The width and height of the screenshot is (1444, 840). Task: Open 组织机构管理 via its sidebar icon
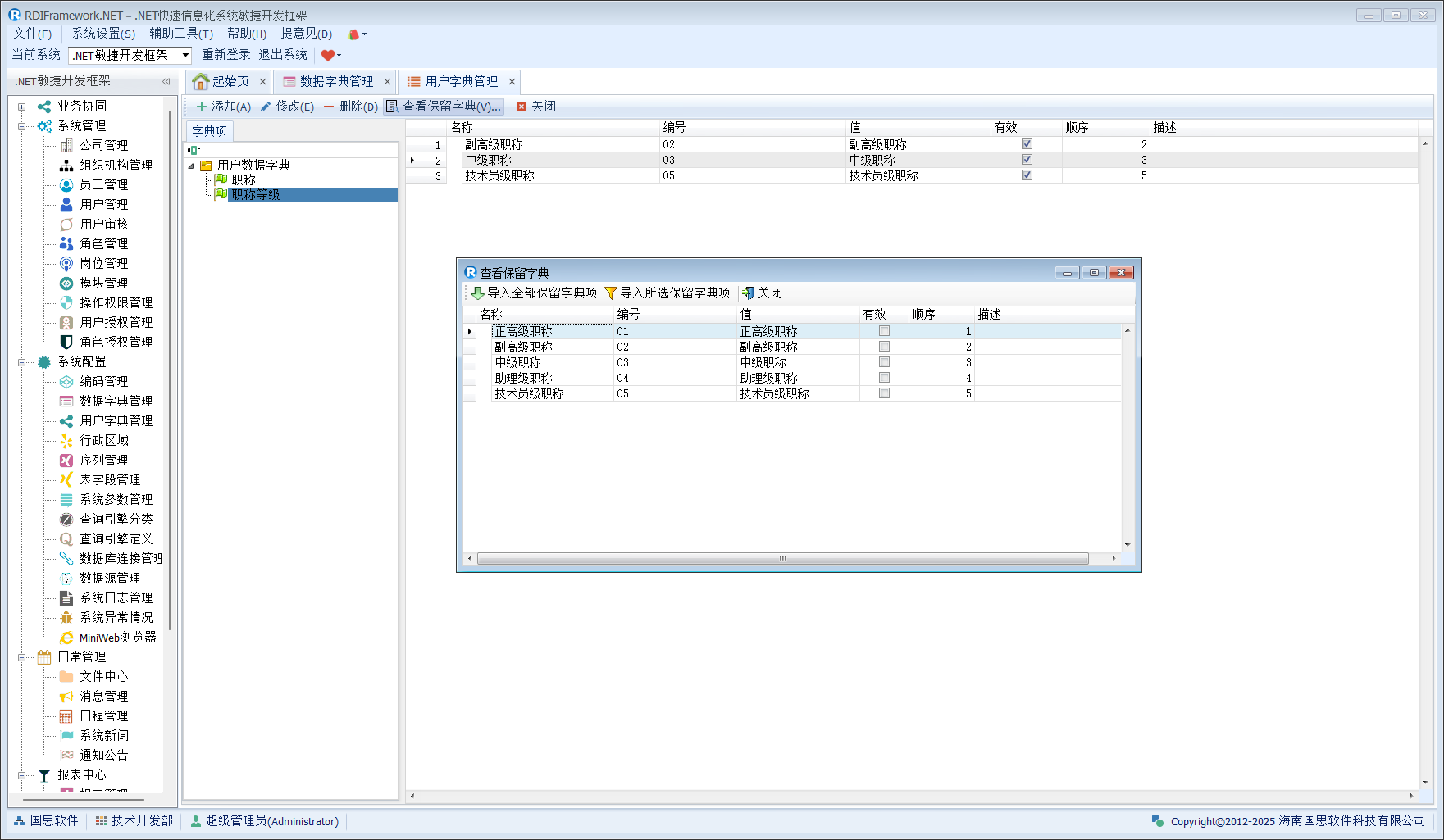click(x=66, y=165)
